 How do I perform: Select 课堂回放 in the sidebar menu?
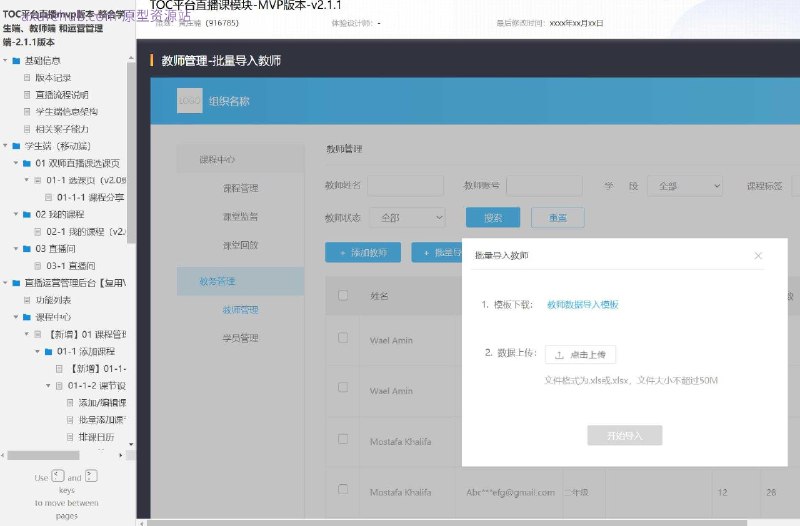tap(240, 245)
